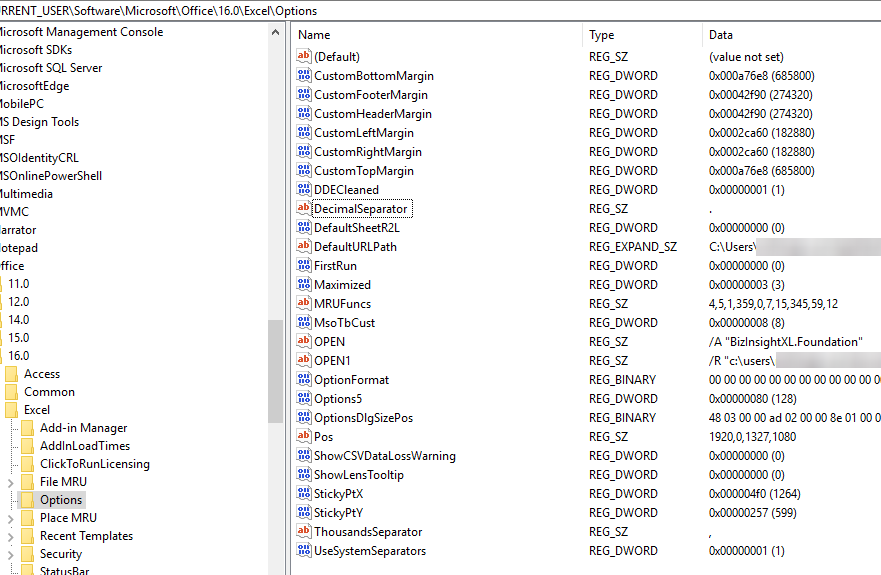Viewport: 881px width, 575px height.
Task: Click the DefaultURLPath REG_EXPAND_SZ type
Action: pyautogui.click(x=633, y=247)
